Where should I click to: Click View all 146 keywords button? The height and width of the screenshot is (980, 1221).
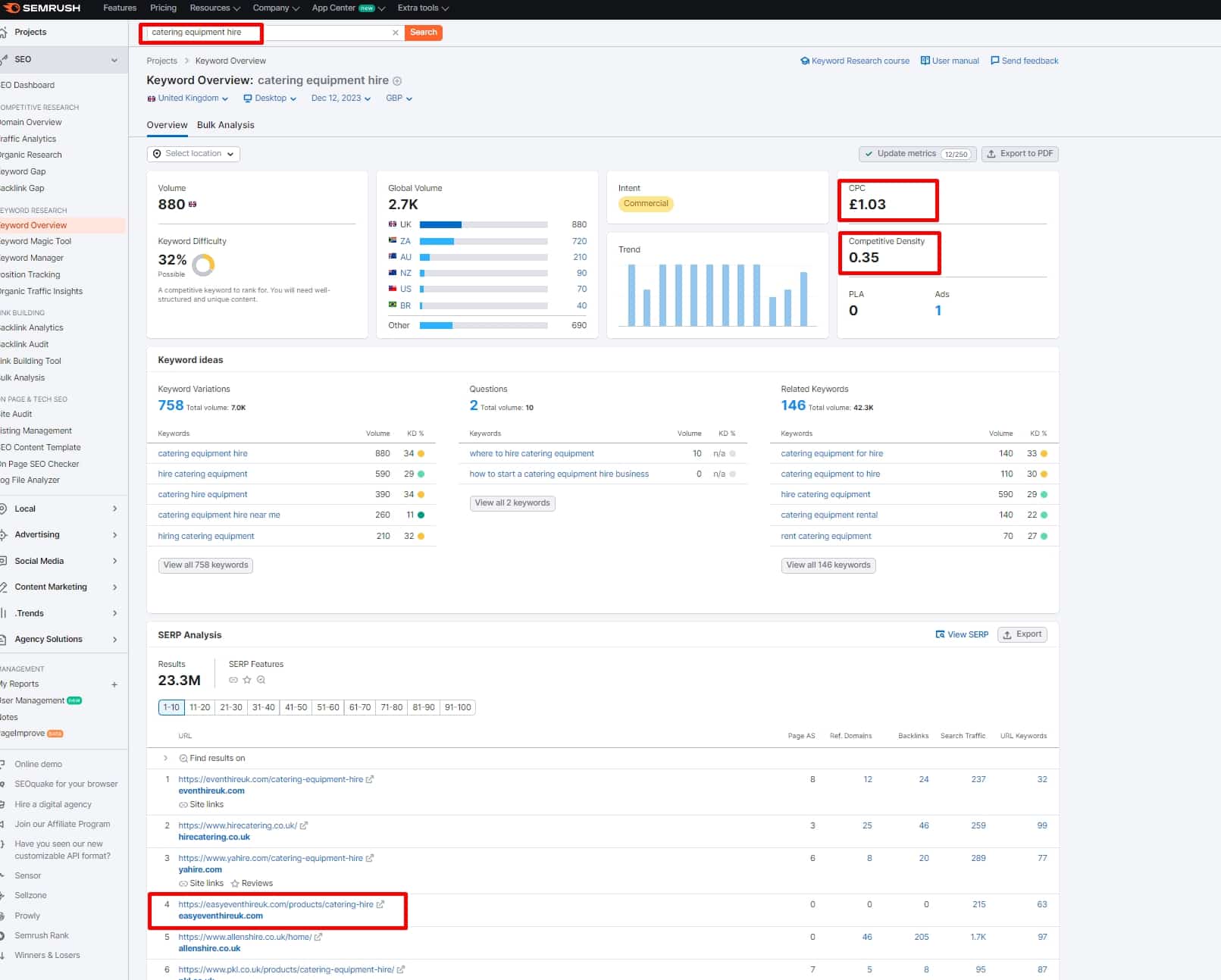828,565
